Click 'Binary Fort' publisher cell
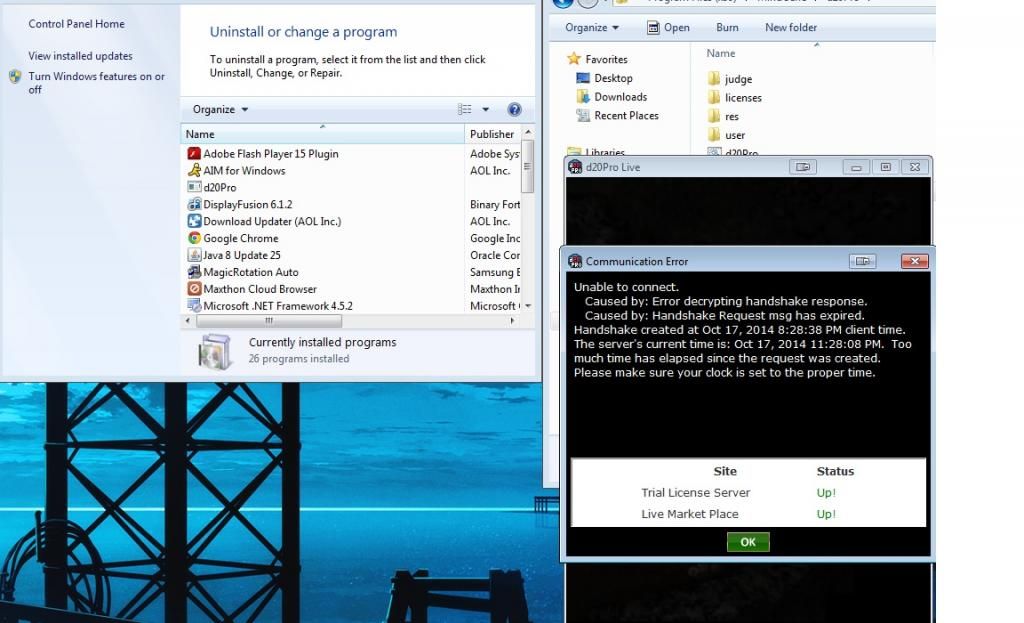This screenshot has height=623, width=1024. pyautogui.click(x=495, y=204)
